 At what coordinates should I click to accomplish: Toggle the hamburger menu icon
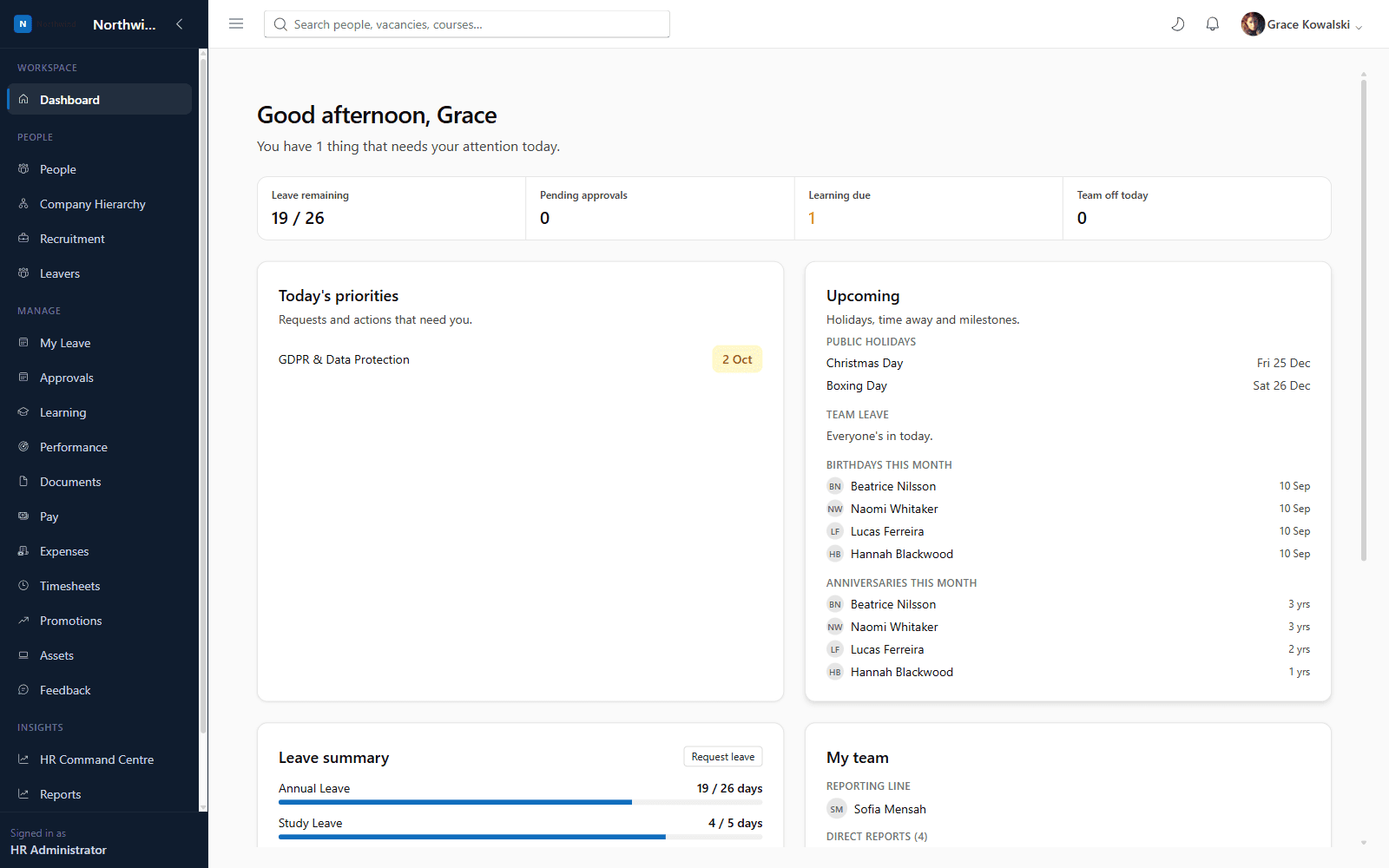click(x=236, y=24)
